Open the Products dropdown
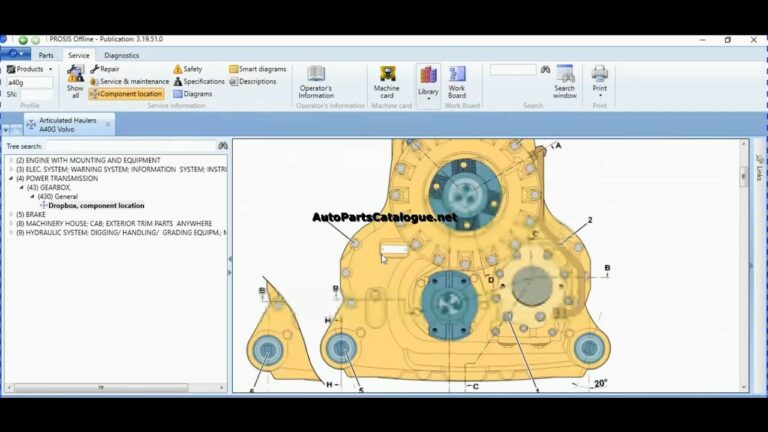Image resolution: width=768 pixels, height=432 pixels. click(x=30, y=69)
